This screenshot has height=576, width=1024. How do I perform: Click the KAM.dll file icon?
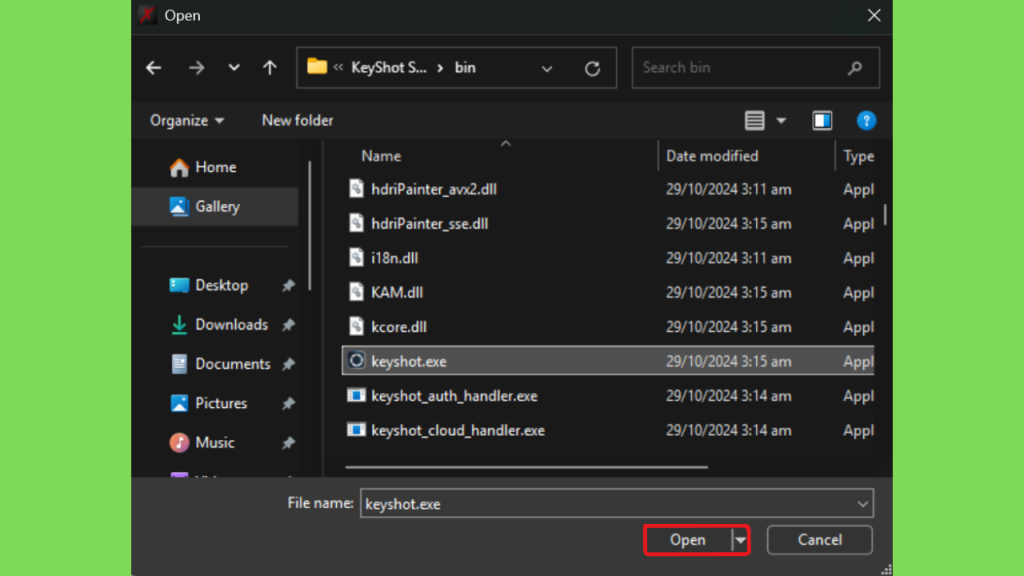[356, 292]
